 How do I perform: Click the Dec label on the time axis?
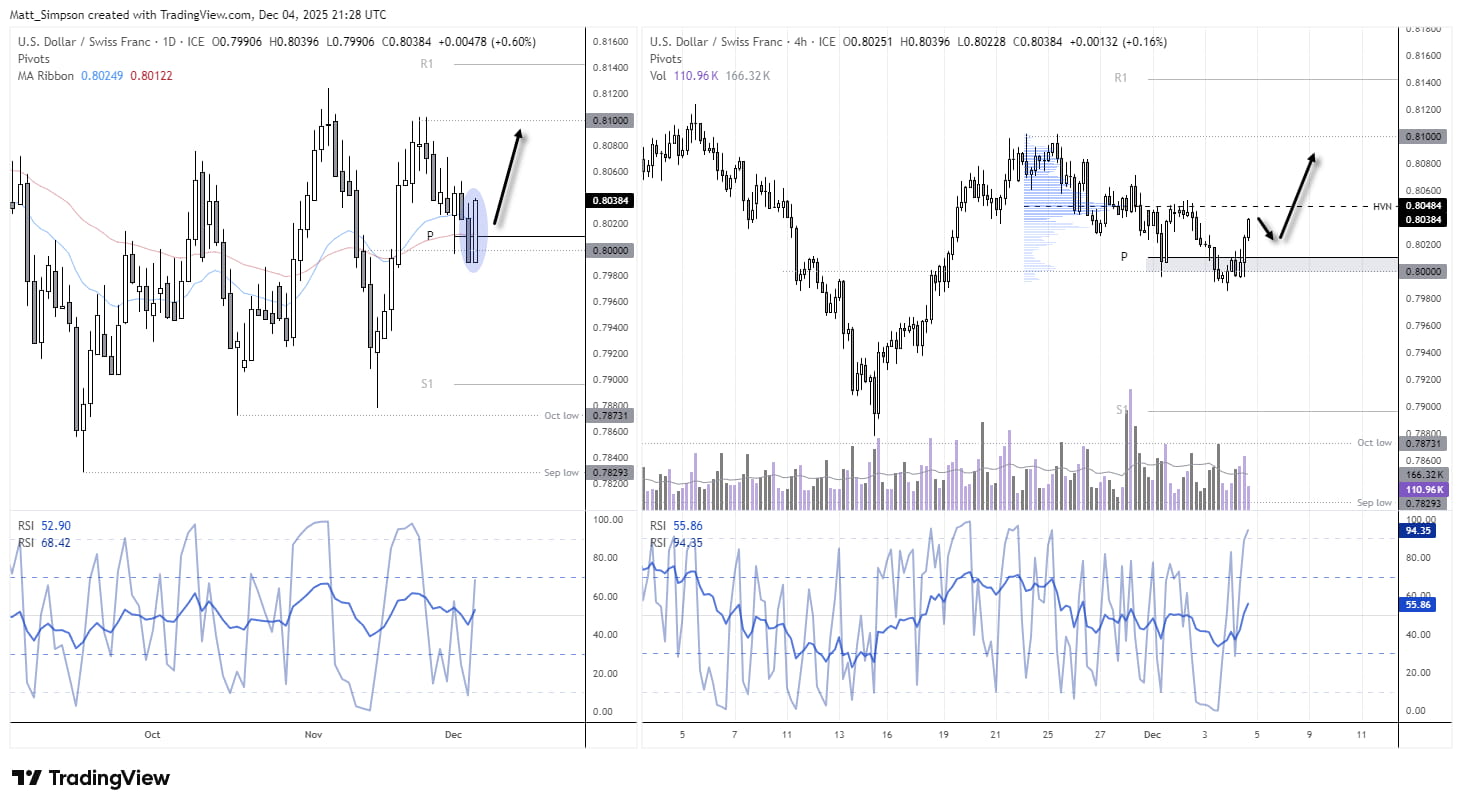pos(1152,734)
